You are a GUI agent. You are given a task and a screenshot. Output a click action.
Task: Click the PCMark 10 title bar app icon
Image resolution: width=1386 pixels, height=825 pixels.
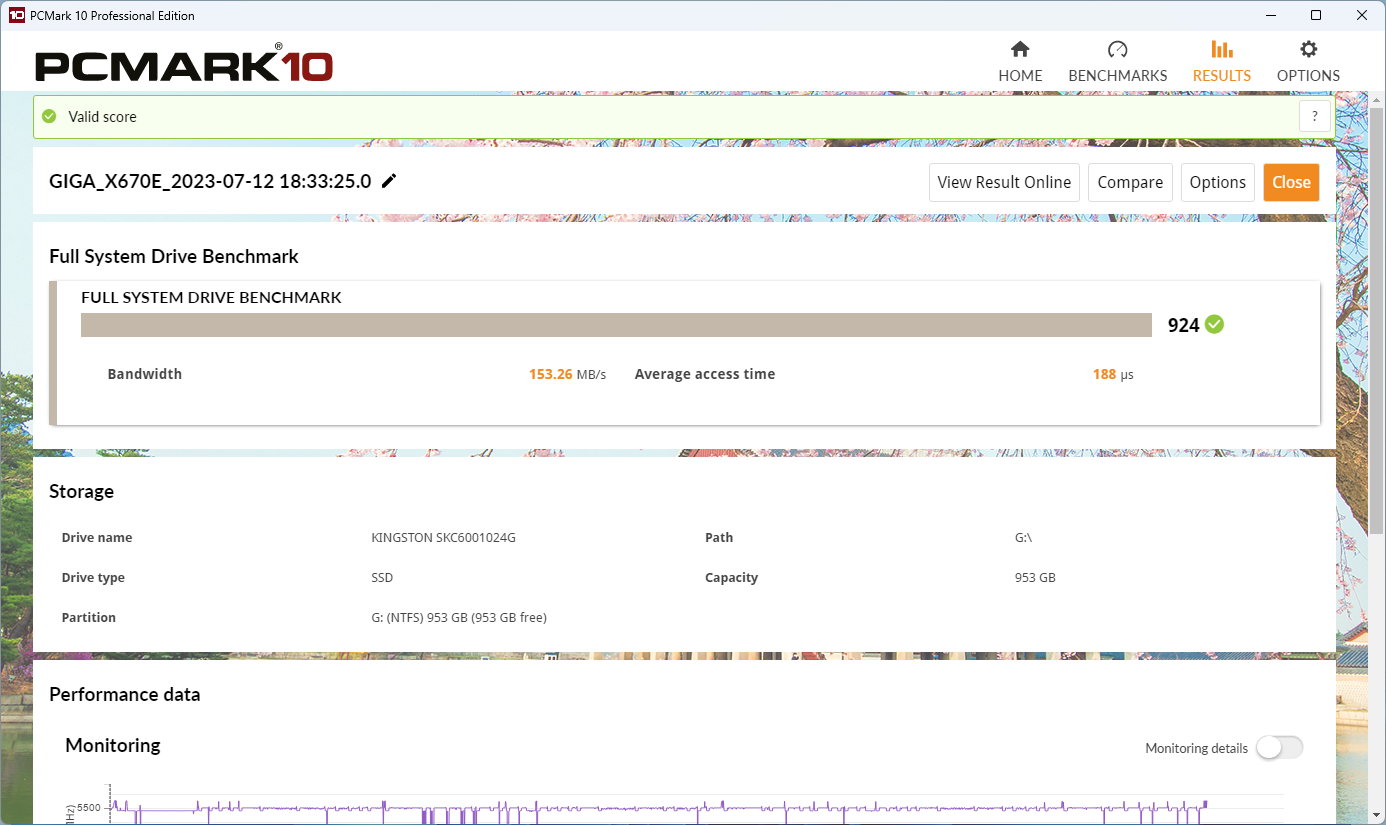pyautogui.click(x=16, y=15)
